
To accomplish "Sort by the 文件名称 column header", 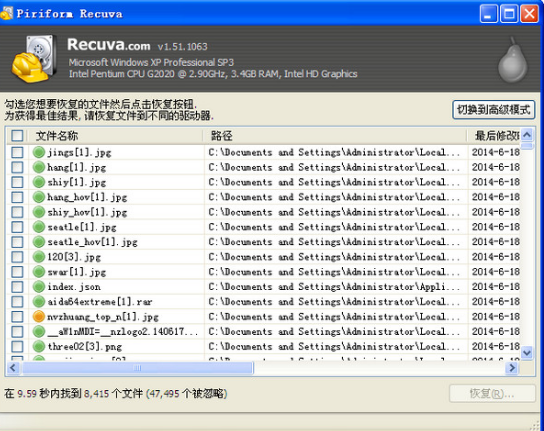I will 116,135.
